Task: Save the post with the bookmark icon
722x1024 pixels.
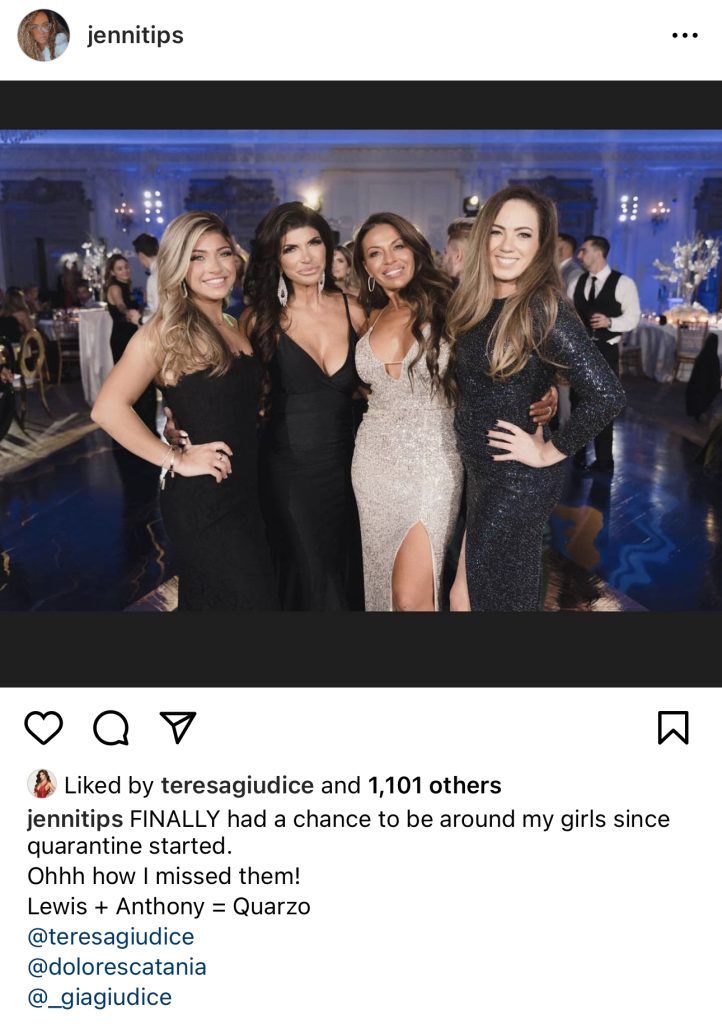Action: tap(673, 728)
